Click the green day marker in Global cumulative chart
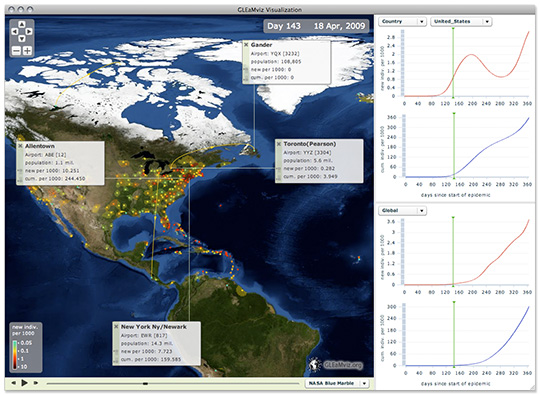 pos(454,334)
